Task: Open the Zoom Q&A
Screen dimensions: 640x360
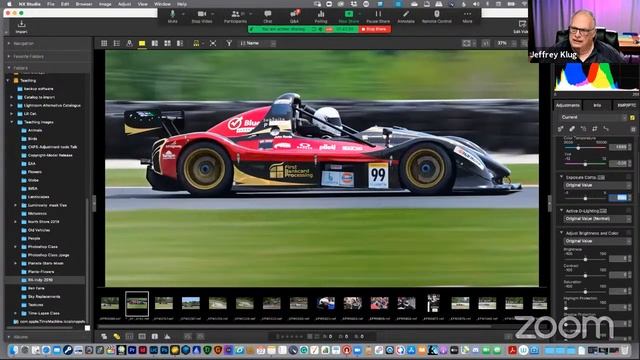Action: (x=294, y=17)
